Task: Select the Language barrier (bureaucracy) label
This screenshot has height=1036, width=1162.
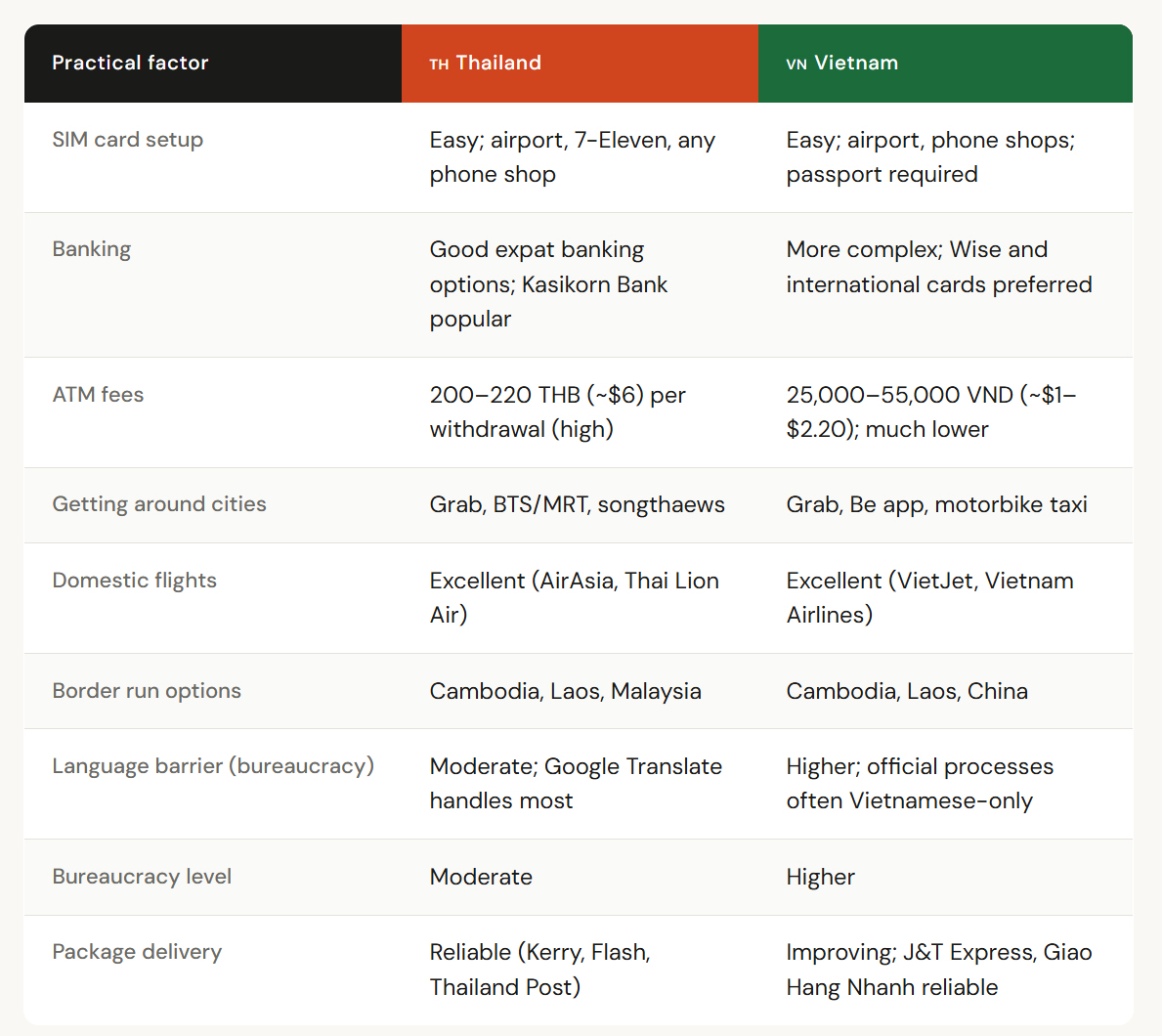Action: tap(213, 766)
